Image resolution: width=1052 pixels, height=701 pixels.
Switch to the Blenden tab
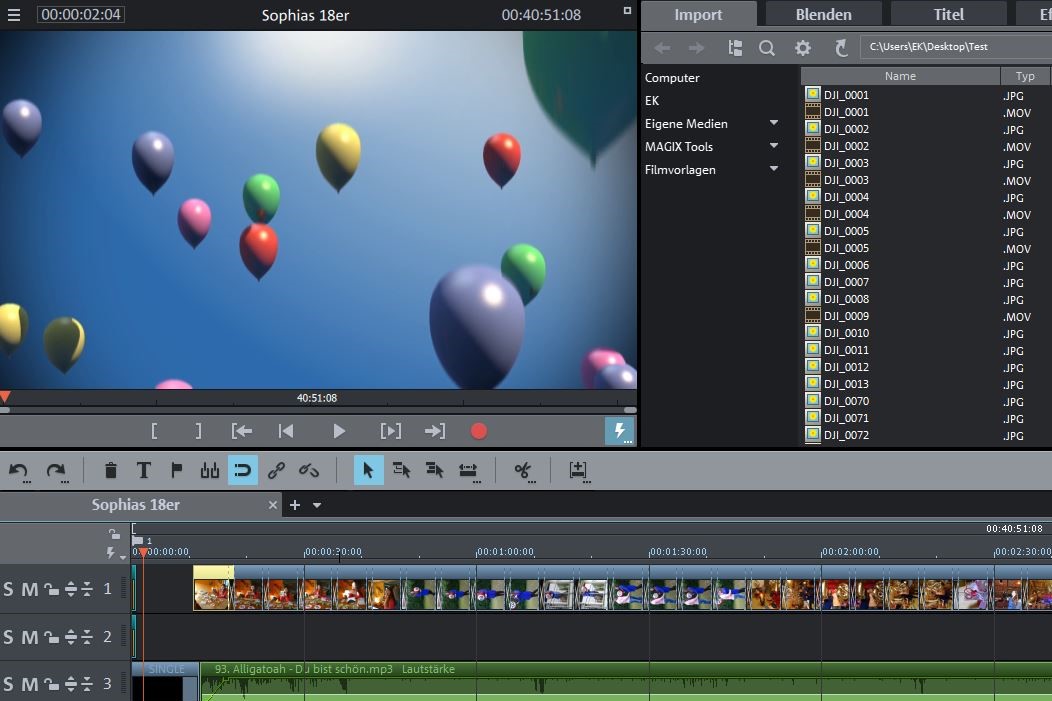[x=823, y=14]
